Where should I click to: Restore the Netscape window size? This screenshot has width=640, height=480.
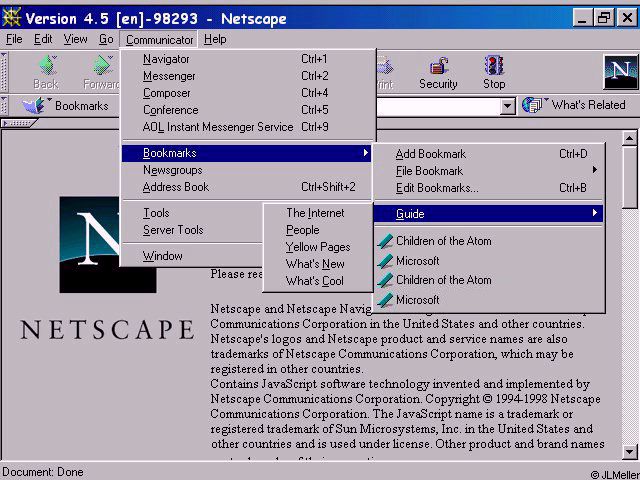pos(603,18)
